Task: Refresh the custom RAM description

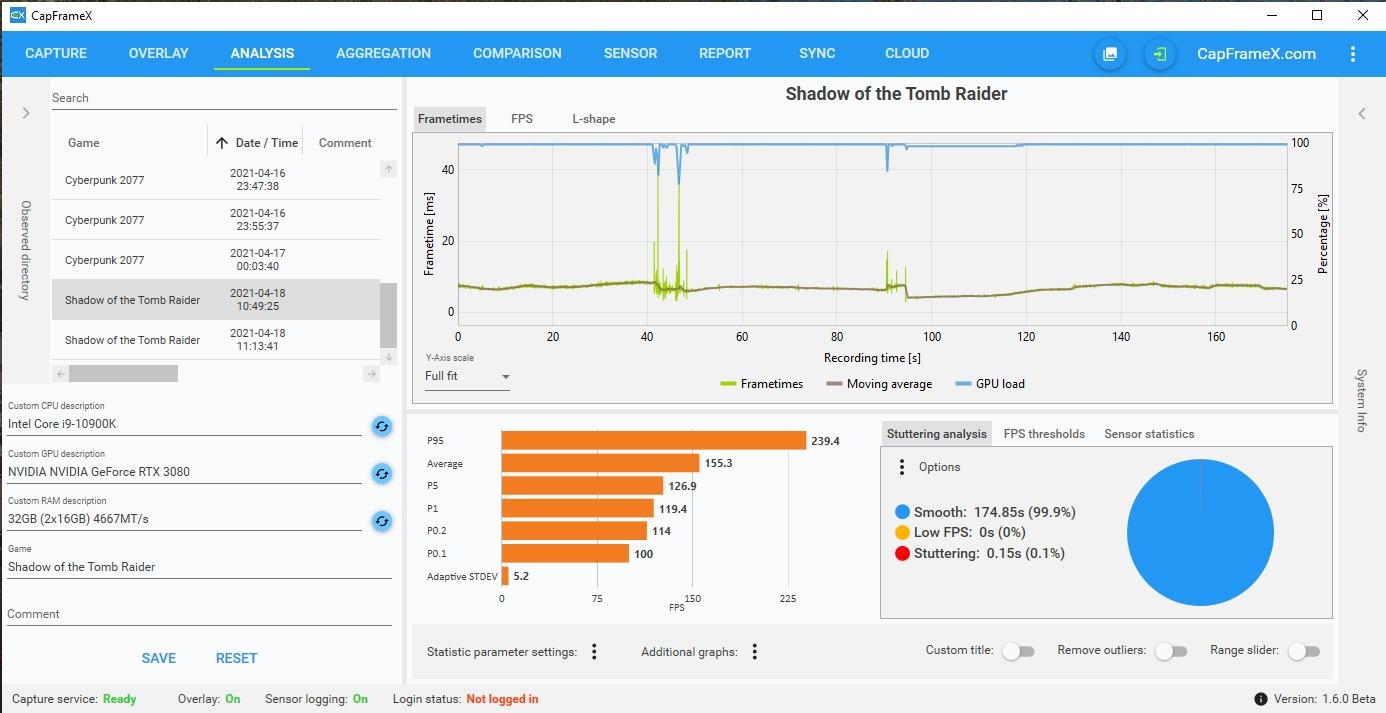Action: (381, 521)
